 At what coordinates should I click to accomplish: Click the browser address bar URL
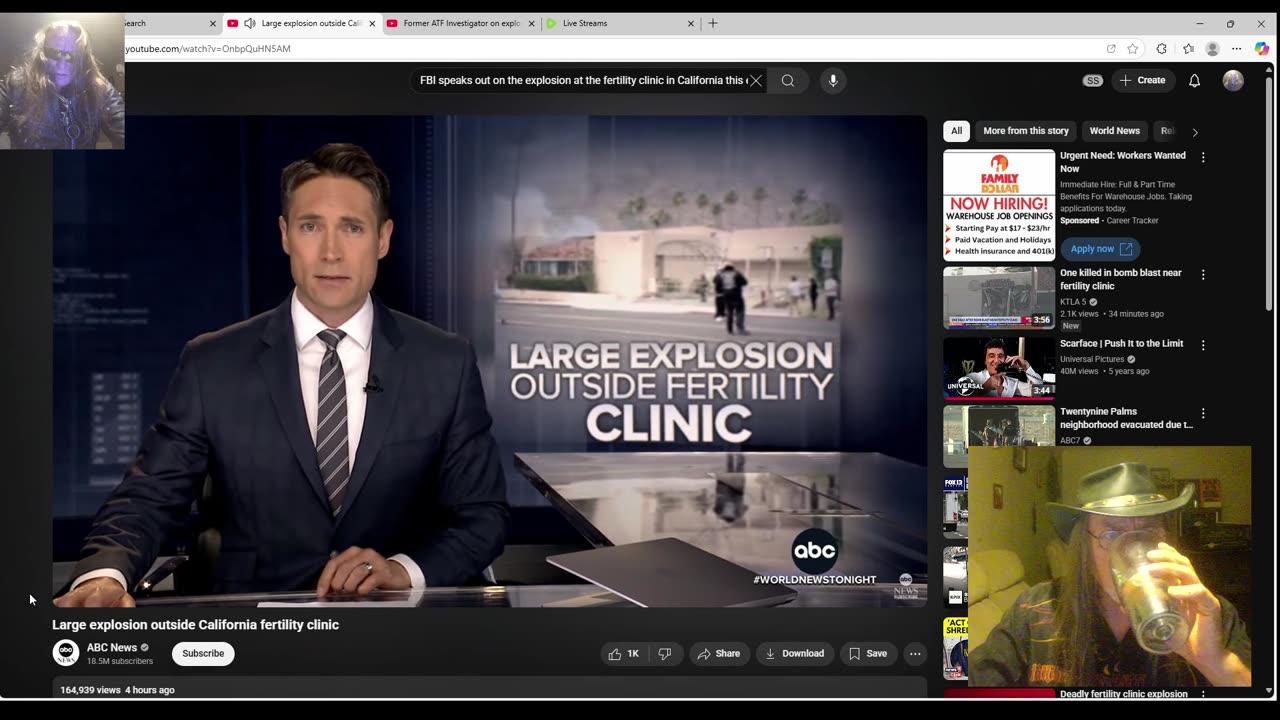click(208, 49)
